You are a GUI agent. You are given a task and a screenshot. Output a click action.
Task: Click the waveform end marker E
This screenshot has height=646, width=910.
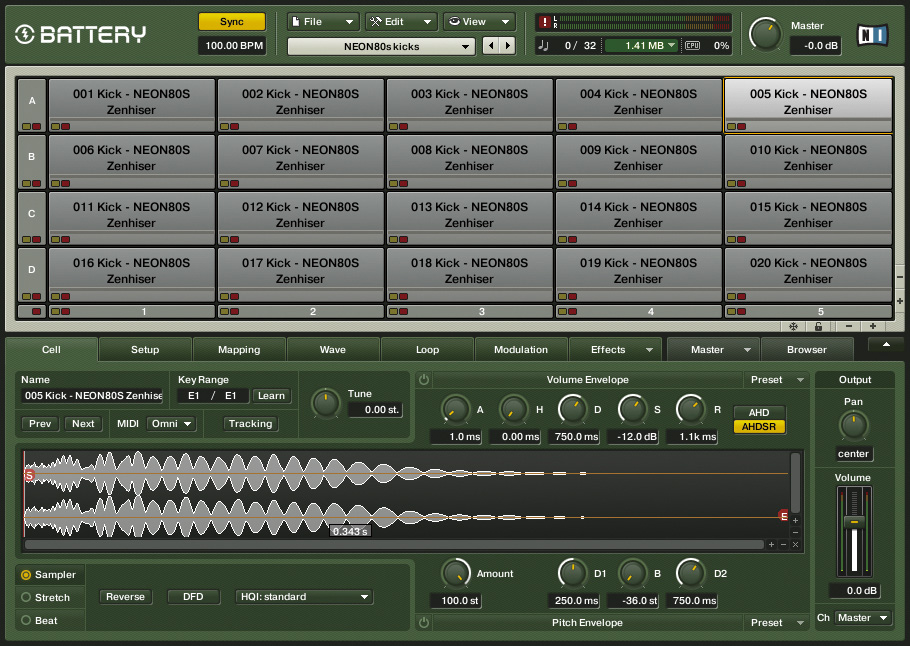[783, 515]
